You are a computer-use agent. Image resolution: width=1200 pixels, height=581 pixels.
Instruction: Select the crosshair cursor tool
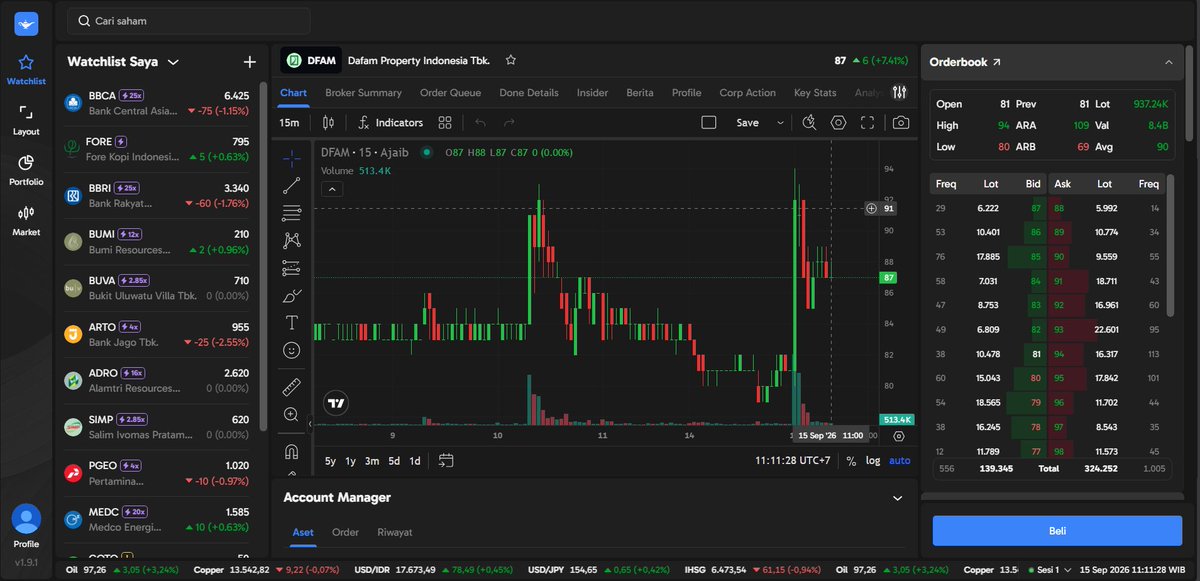[291, 158]
